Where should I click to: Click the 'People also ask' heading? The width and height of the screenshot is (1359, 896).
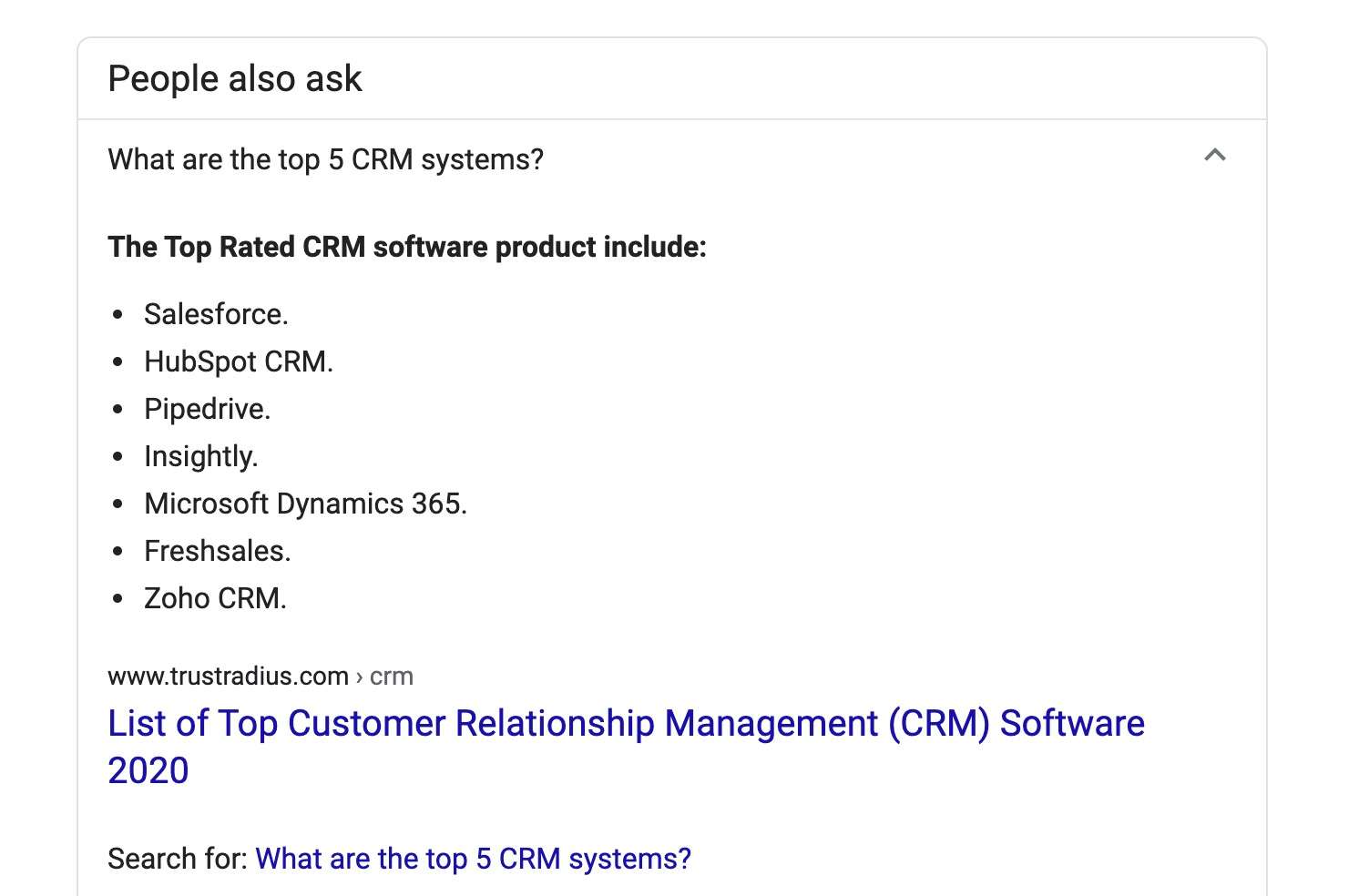pos(235,79)
